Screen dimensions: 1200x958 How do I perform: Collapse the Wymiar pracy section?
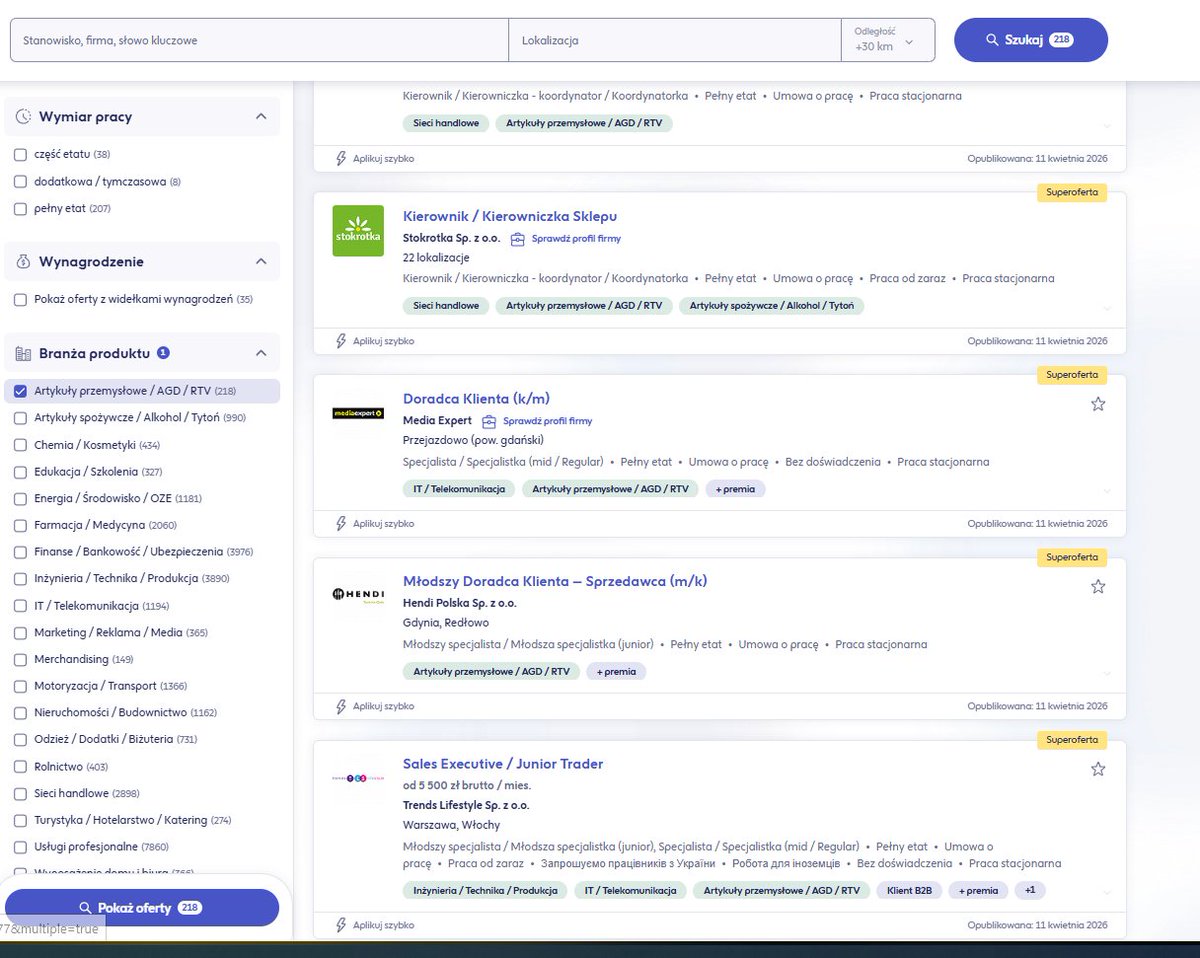[261, 117]
